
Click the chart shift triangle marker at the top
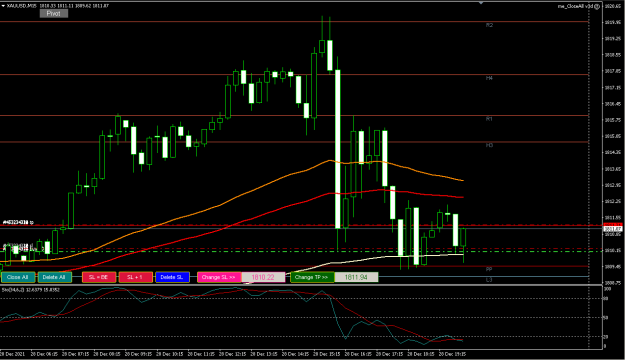(x=481, y=3)
